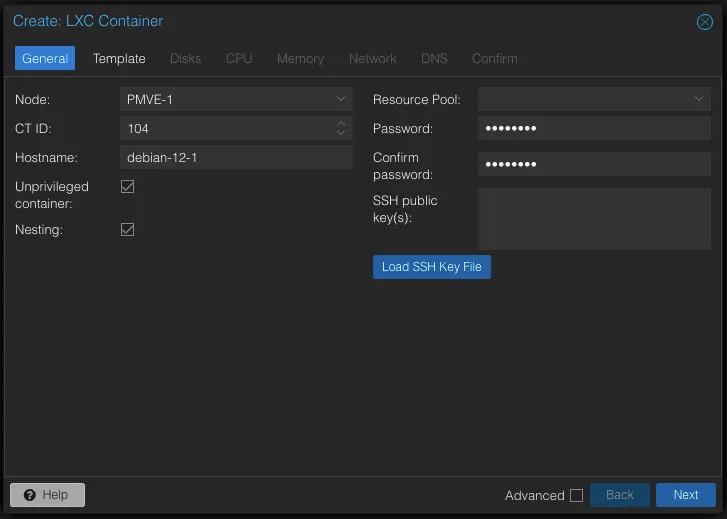Open the Template tab
The height and width of the screenshot is (519, 727).
119,58
